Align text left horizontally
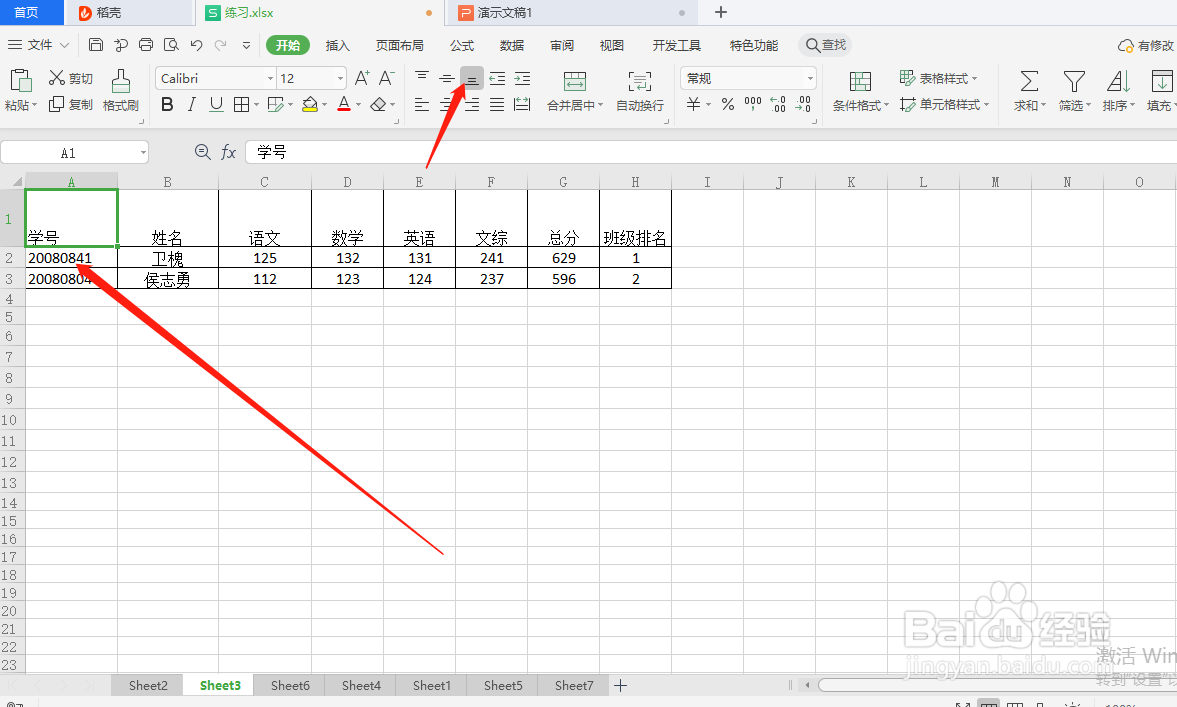 coord(422,104)
